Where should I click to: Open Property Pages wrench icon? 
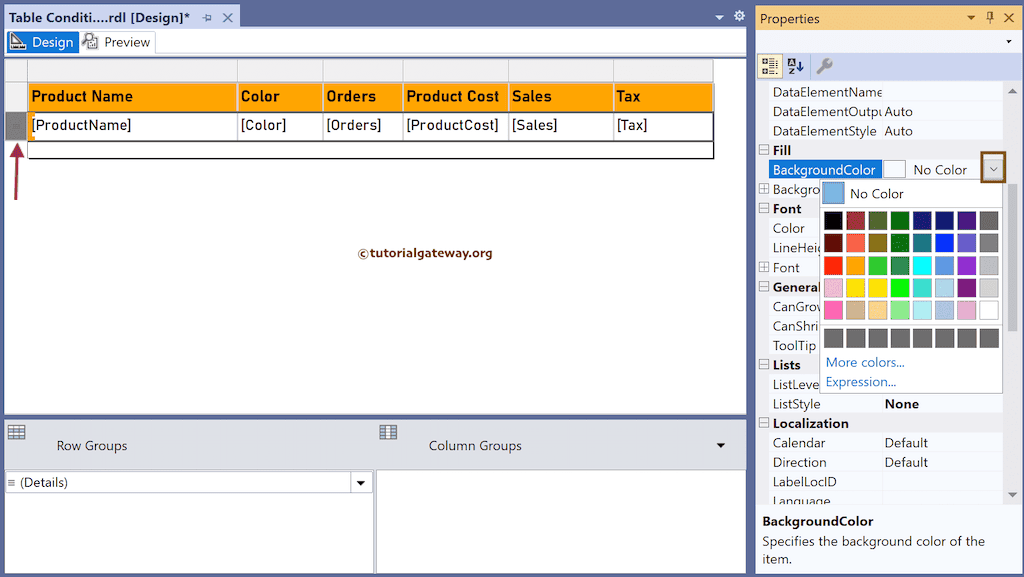[x=824, y=66]
